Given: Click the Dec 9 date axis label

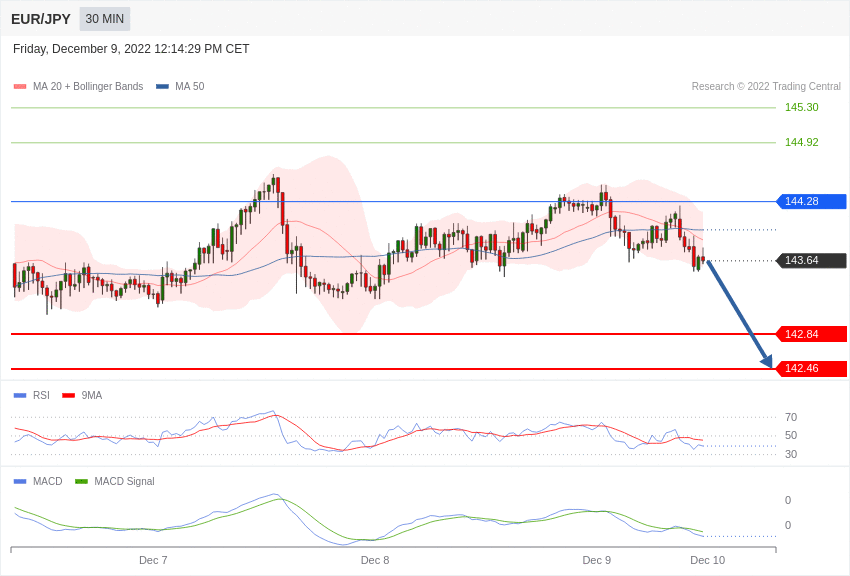Looking at the screenshot, I should point(596,560).
